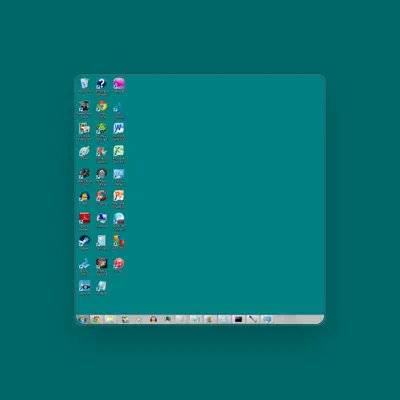This screenshot has height=400, width=400.
Task: Select the red music note desktop shortcut
Action: (x=119, y=263)
